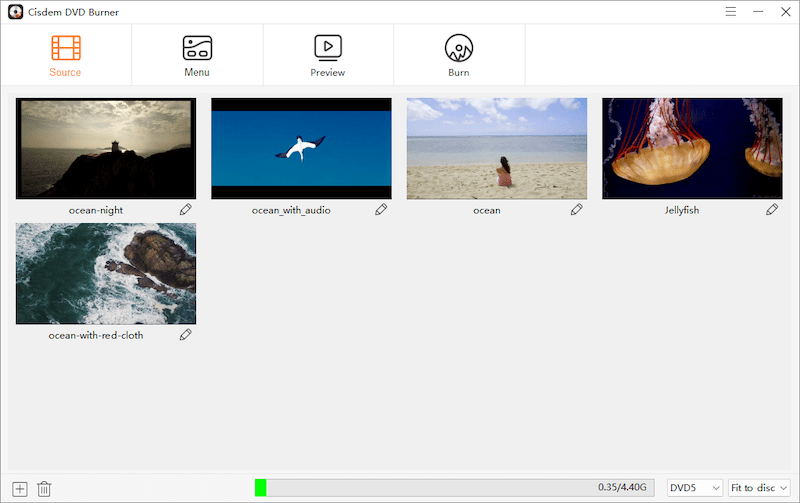Switch to the Source tab
Viewport: 800px width, 503px height.
click(66, 55)
